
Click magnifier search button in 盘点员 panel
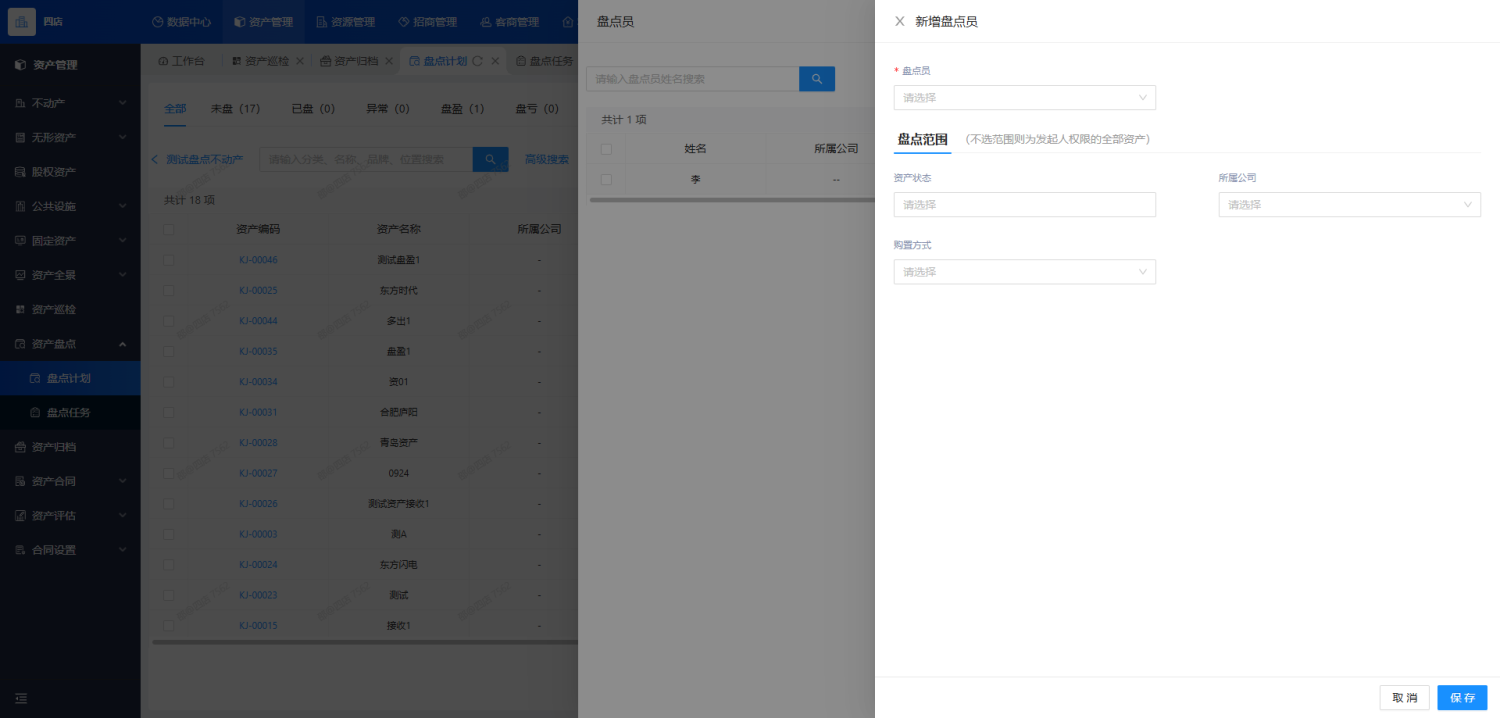(817, 79)
